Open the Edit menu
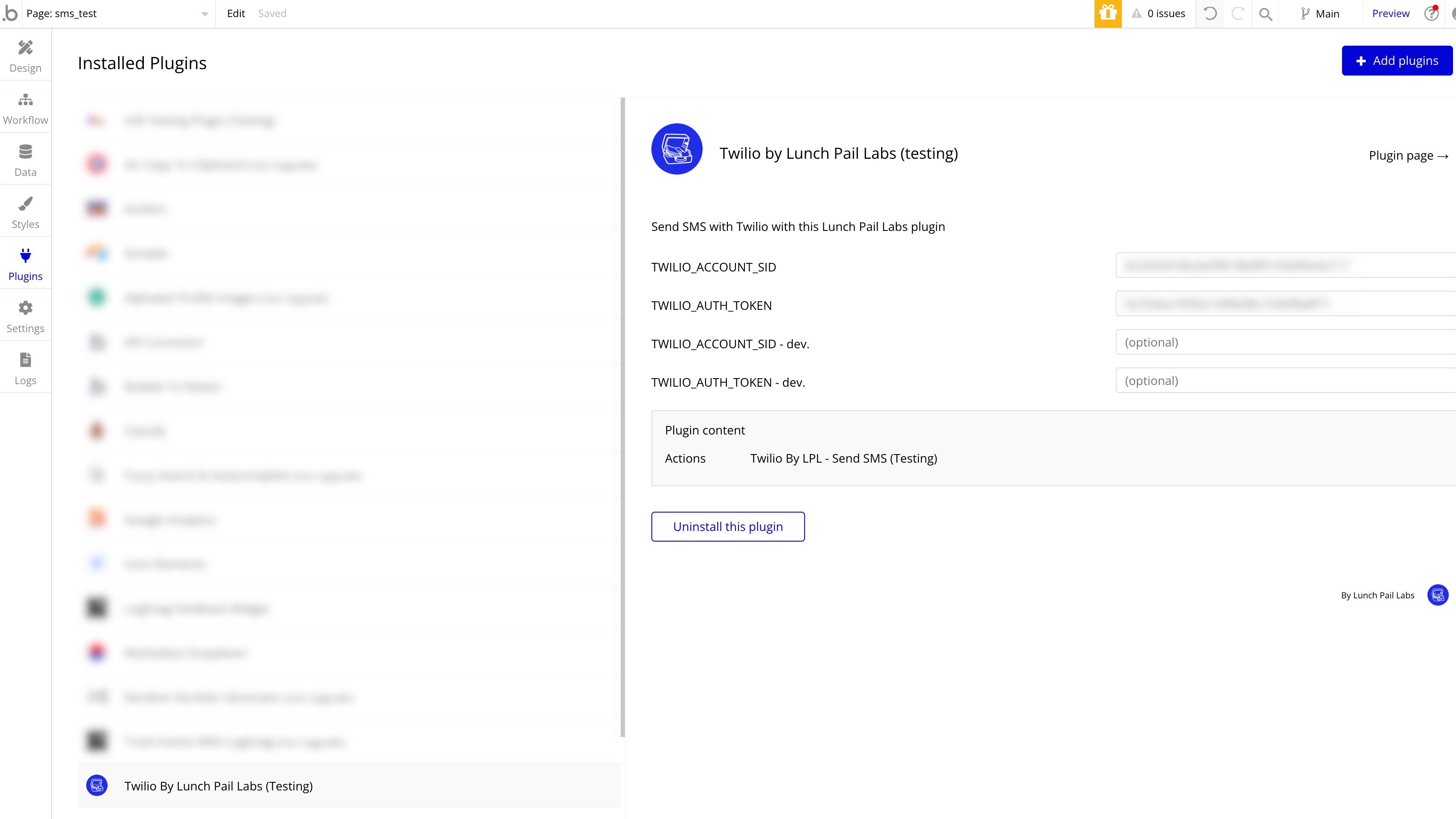Viewport: 1456px width, 819px height. (236, 14)
